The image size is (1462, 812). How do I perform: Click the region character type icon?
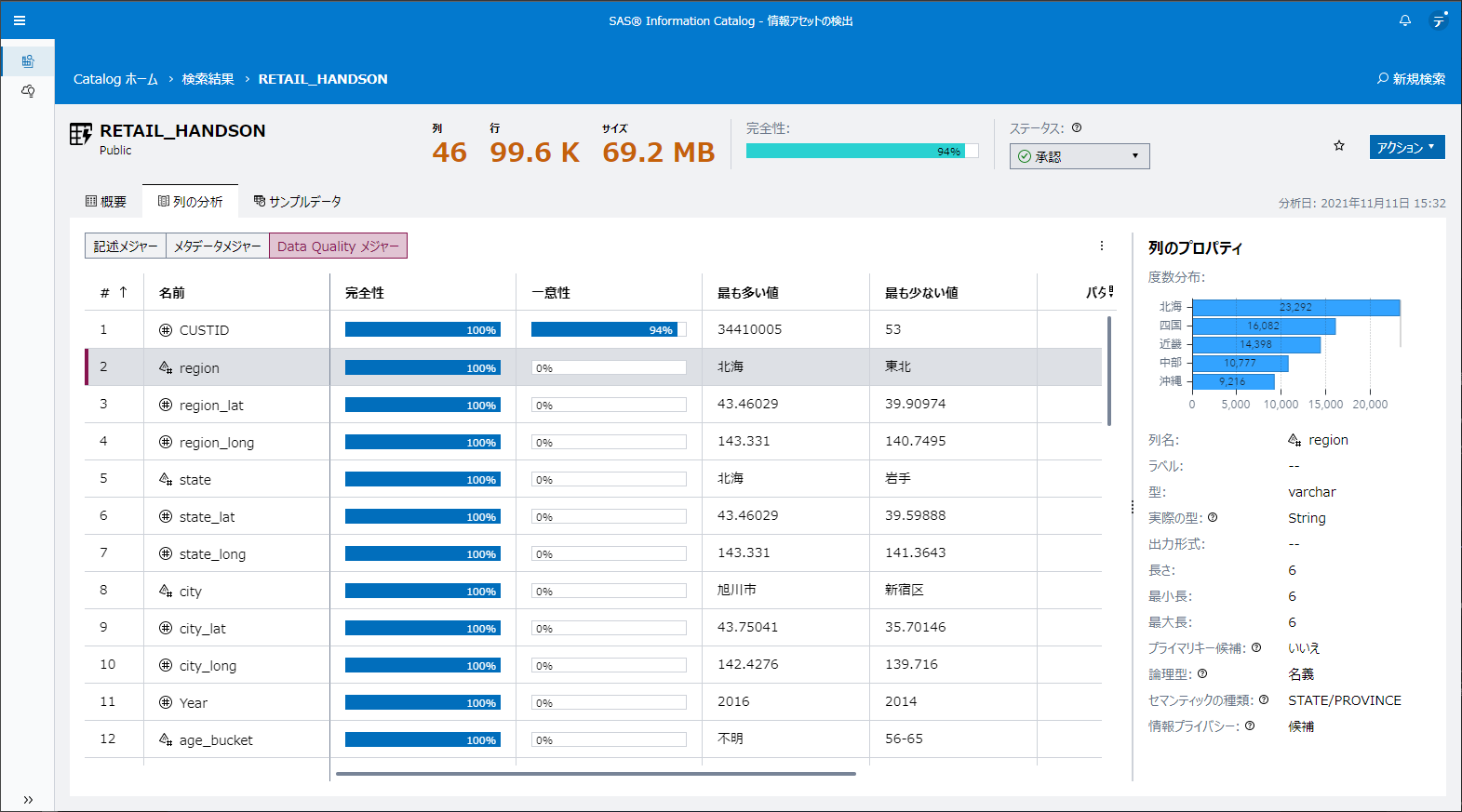(166, 367)
